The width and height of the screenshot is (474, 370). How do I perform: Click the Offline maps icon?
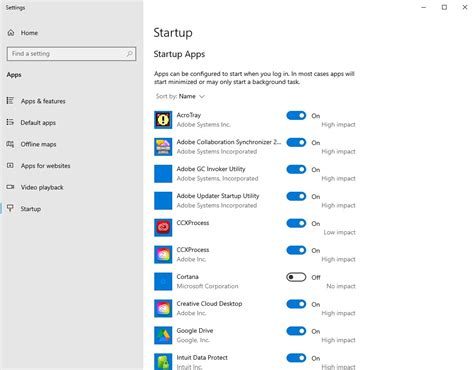10,144
